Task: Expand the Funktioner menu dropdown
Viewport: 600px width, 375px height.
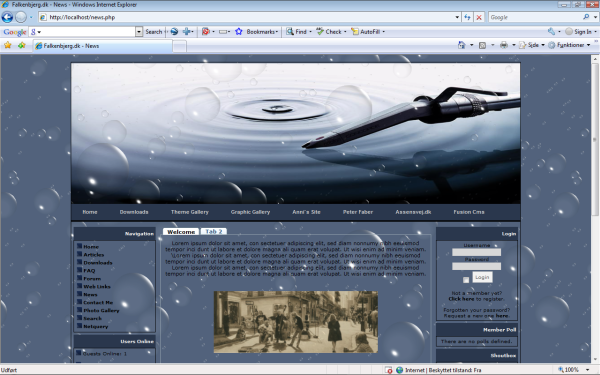Action: [x=589, y=45]
